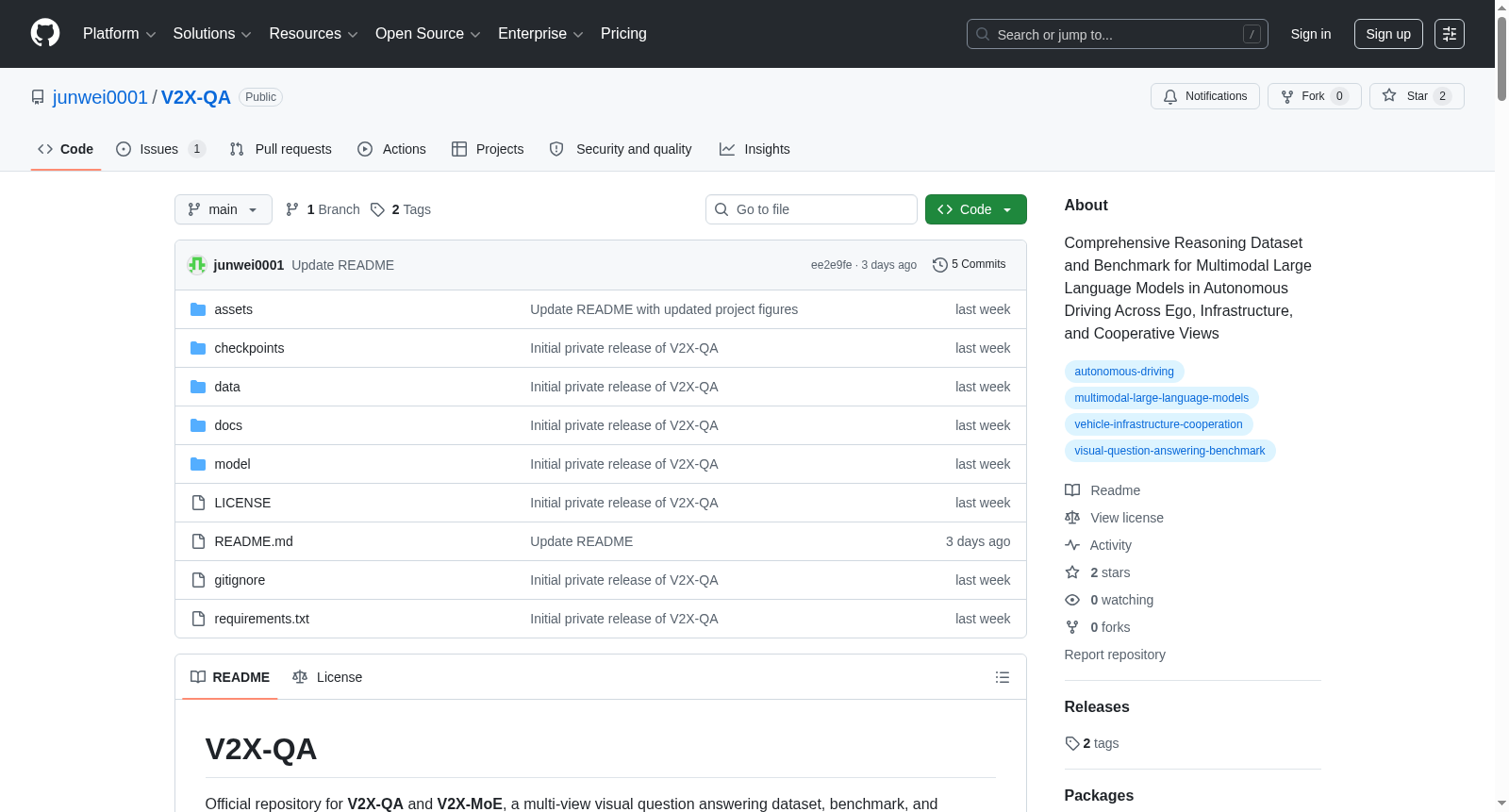Screen dimensions: 1509x812
Task: Open the Releases heading link
Action: pyautogui.click(x=1097, y=707)
